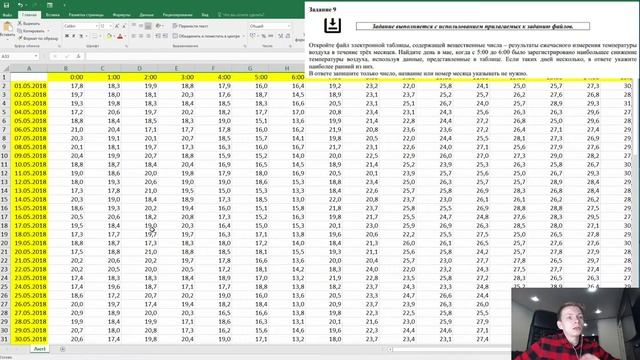Align text to bottom
The image size is (640, 360).
click(148, 26)
